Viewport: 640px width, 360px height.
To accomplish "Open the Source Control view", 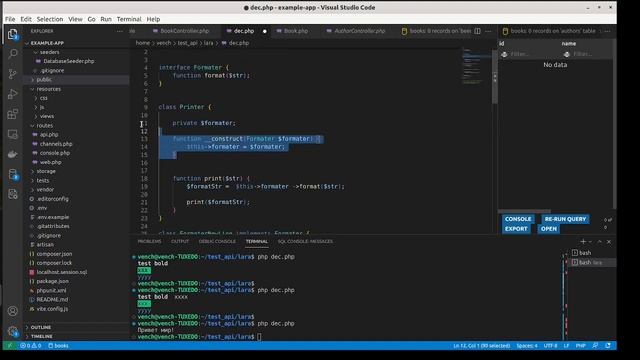I will (x=13, y=74).
